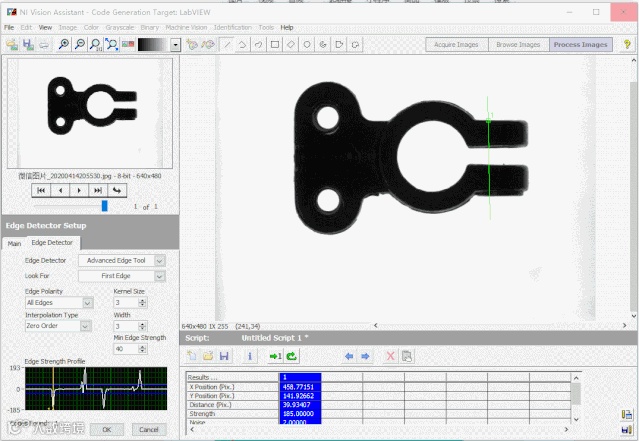Open the View menu

pyautogui.click(x=45, y=27)
